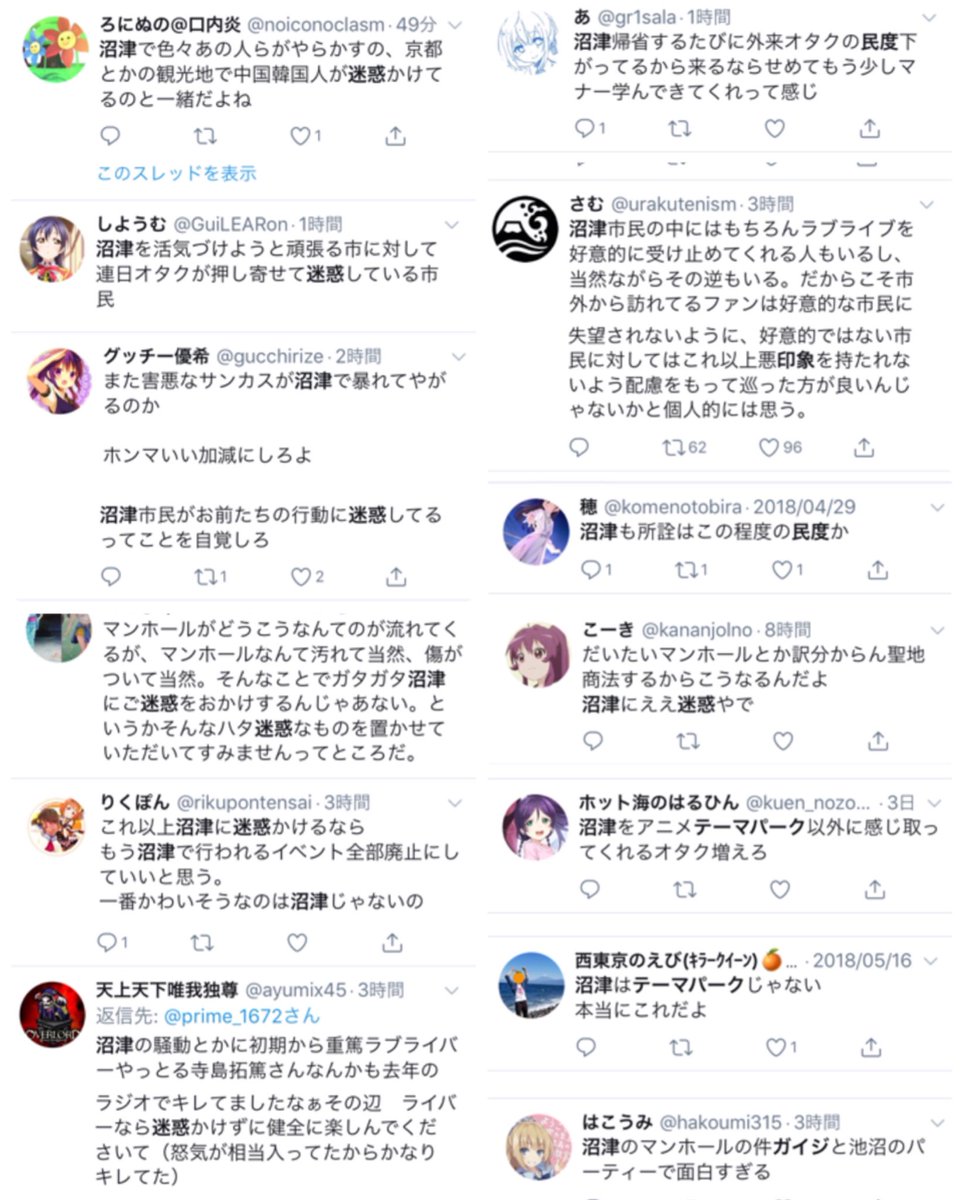Open しようむ's profile avatar
This screenshot has width=963, height=1200.
(52, 248)
